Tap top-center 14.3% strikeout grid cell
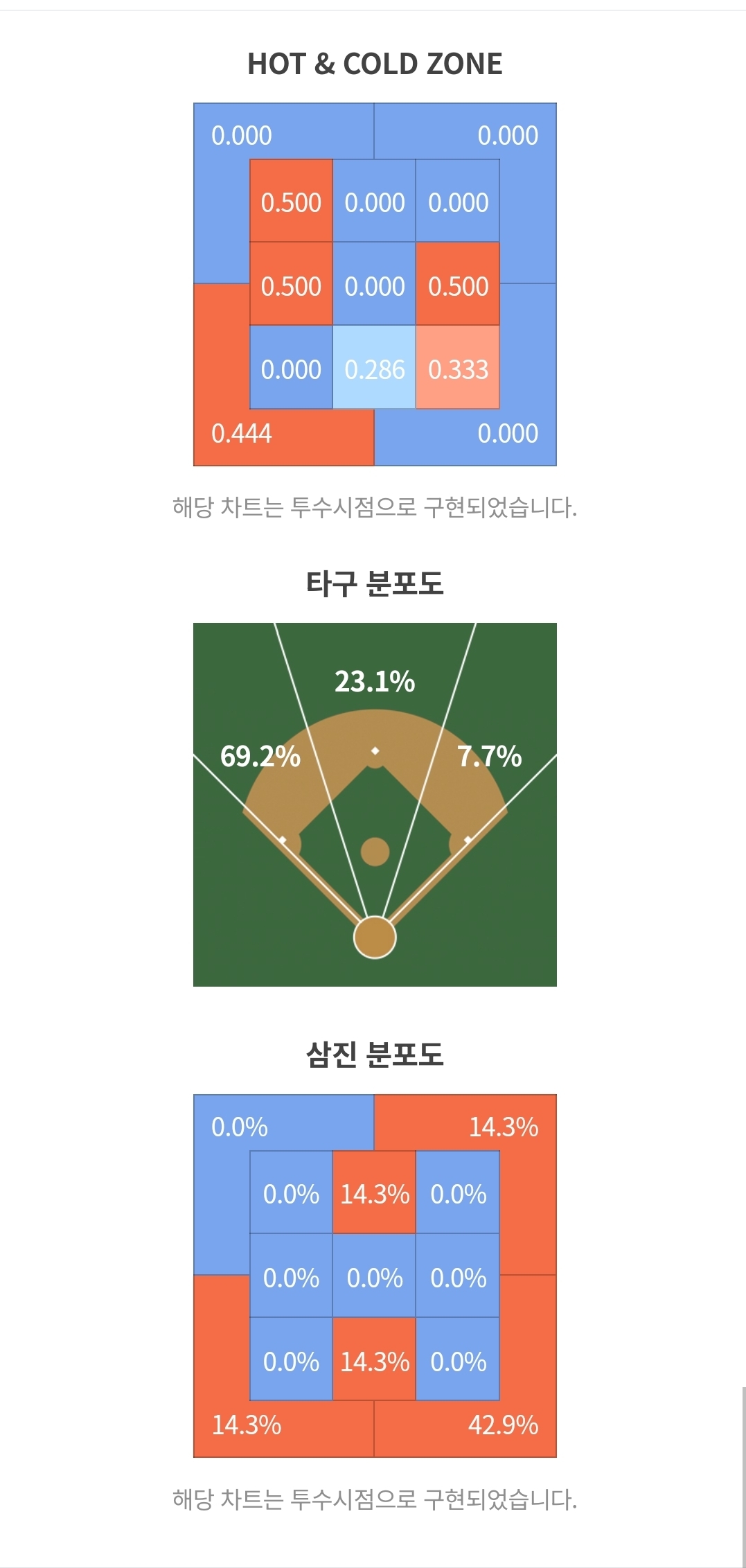Image resolution: width=746 pixels, height=1568 pixels. coord(374,1193)
